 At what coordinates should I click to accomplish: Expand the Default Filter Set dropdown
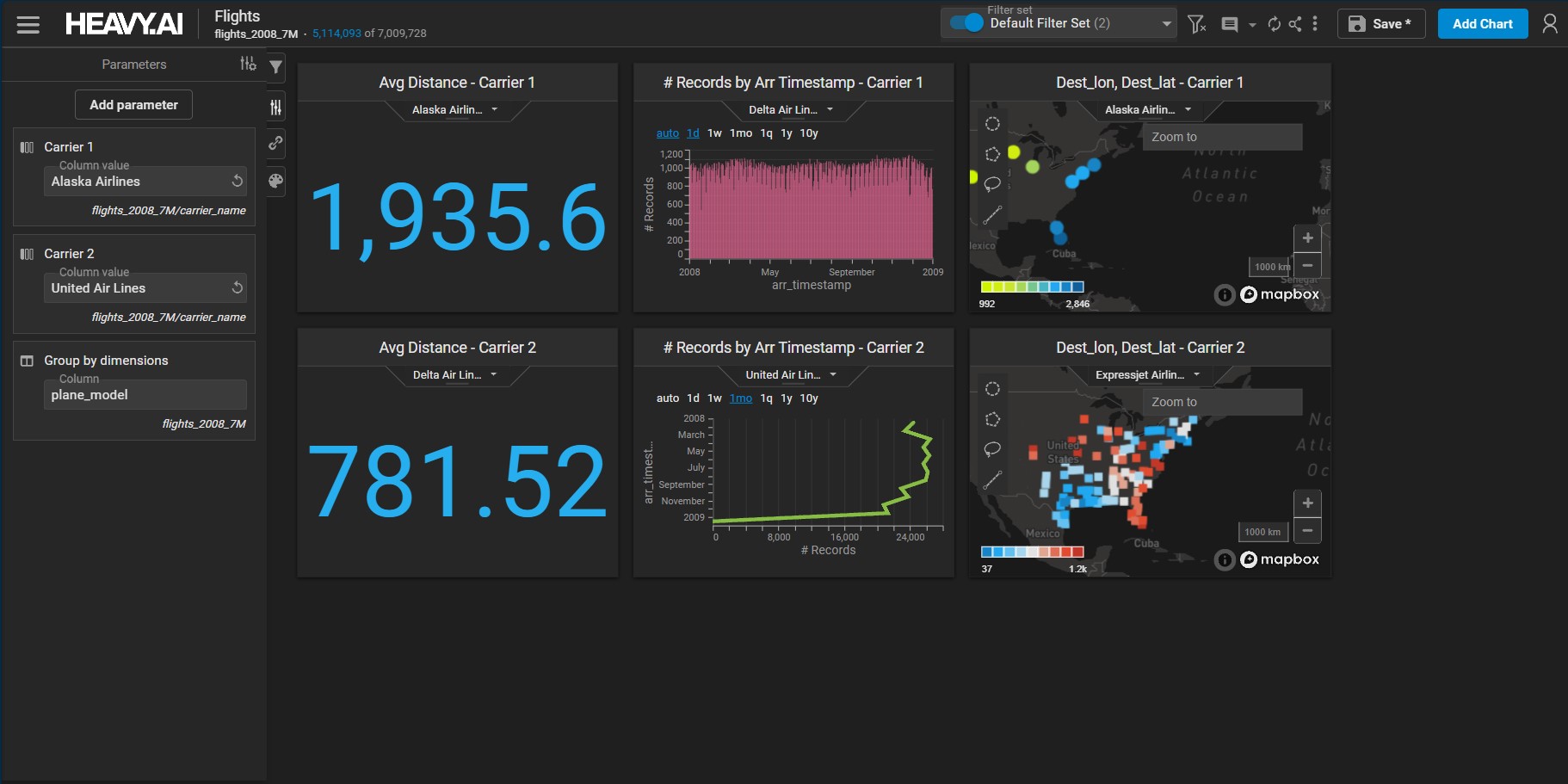tap(1166, 24)
